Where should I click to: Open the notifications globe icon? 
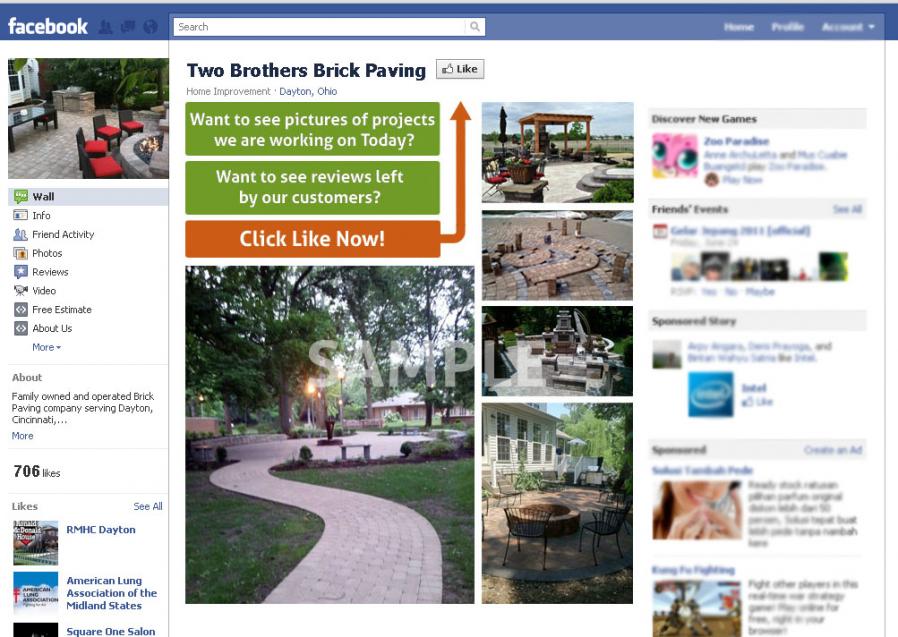[150, 26]
